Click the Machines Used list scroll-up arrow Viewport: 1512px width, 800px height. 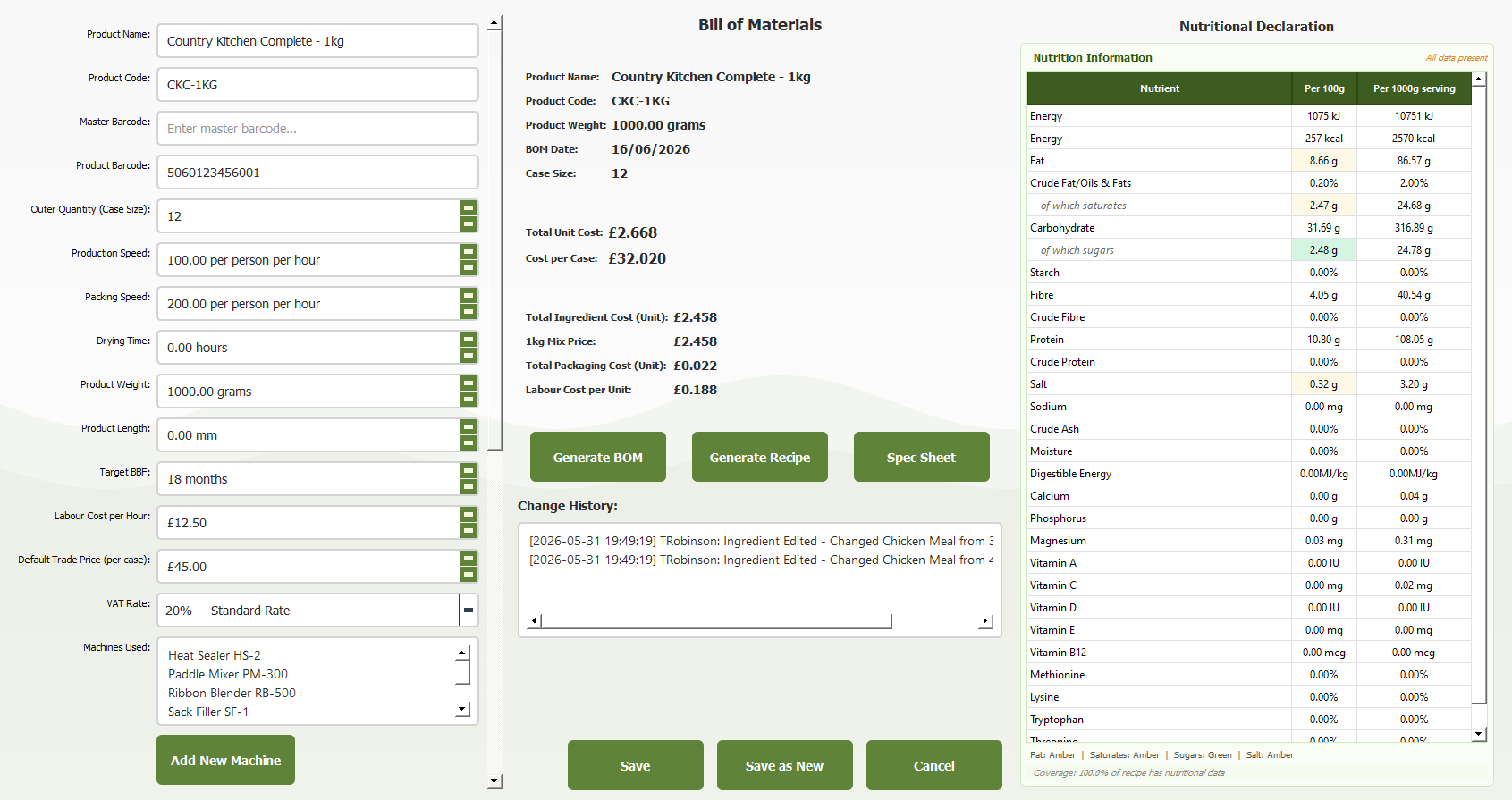[x=462, y=653]
